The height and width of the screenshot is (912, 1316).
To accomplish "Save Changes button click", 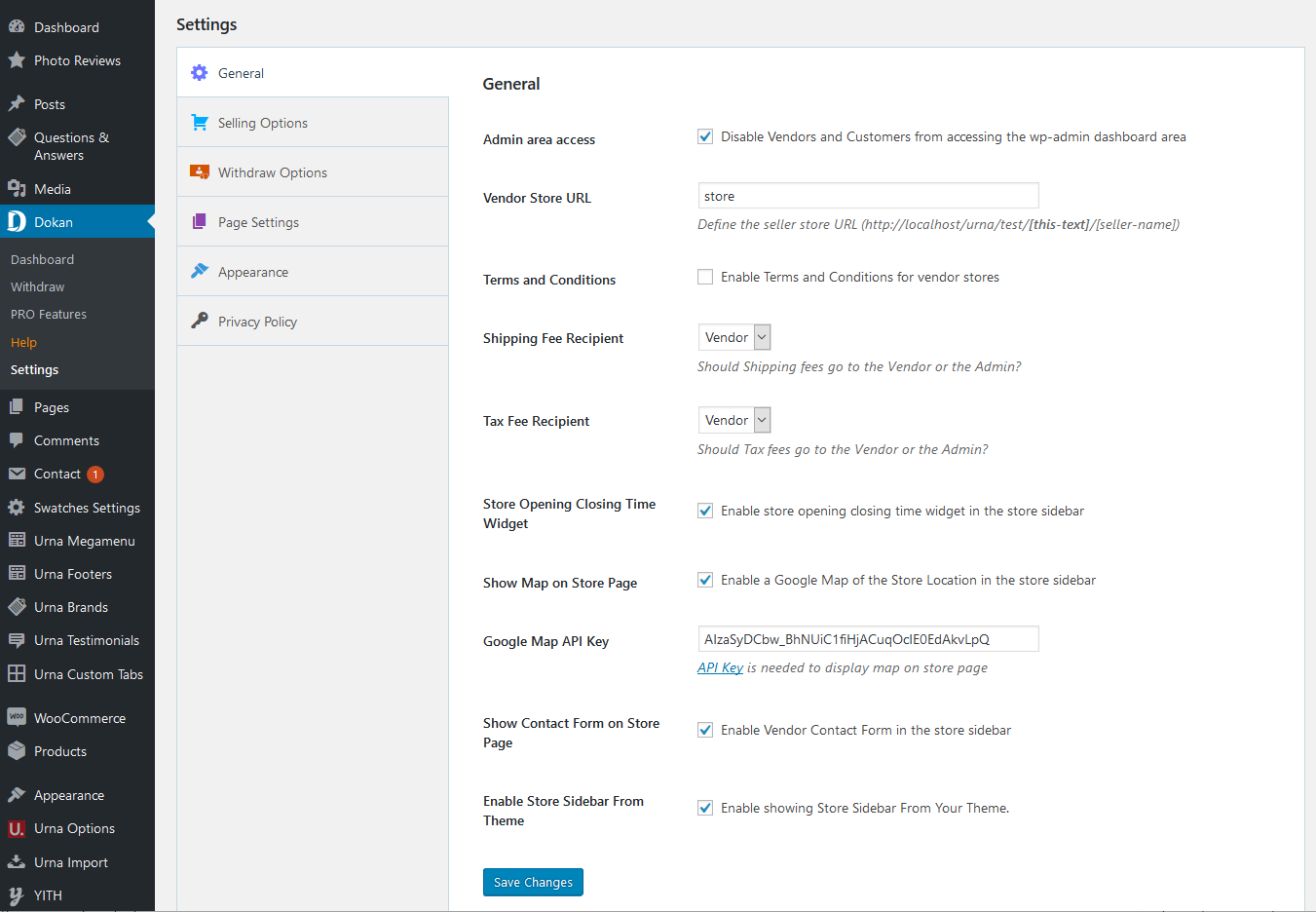I will tap(533, 882).
